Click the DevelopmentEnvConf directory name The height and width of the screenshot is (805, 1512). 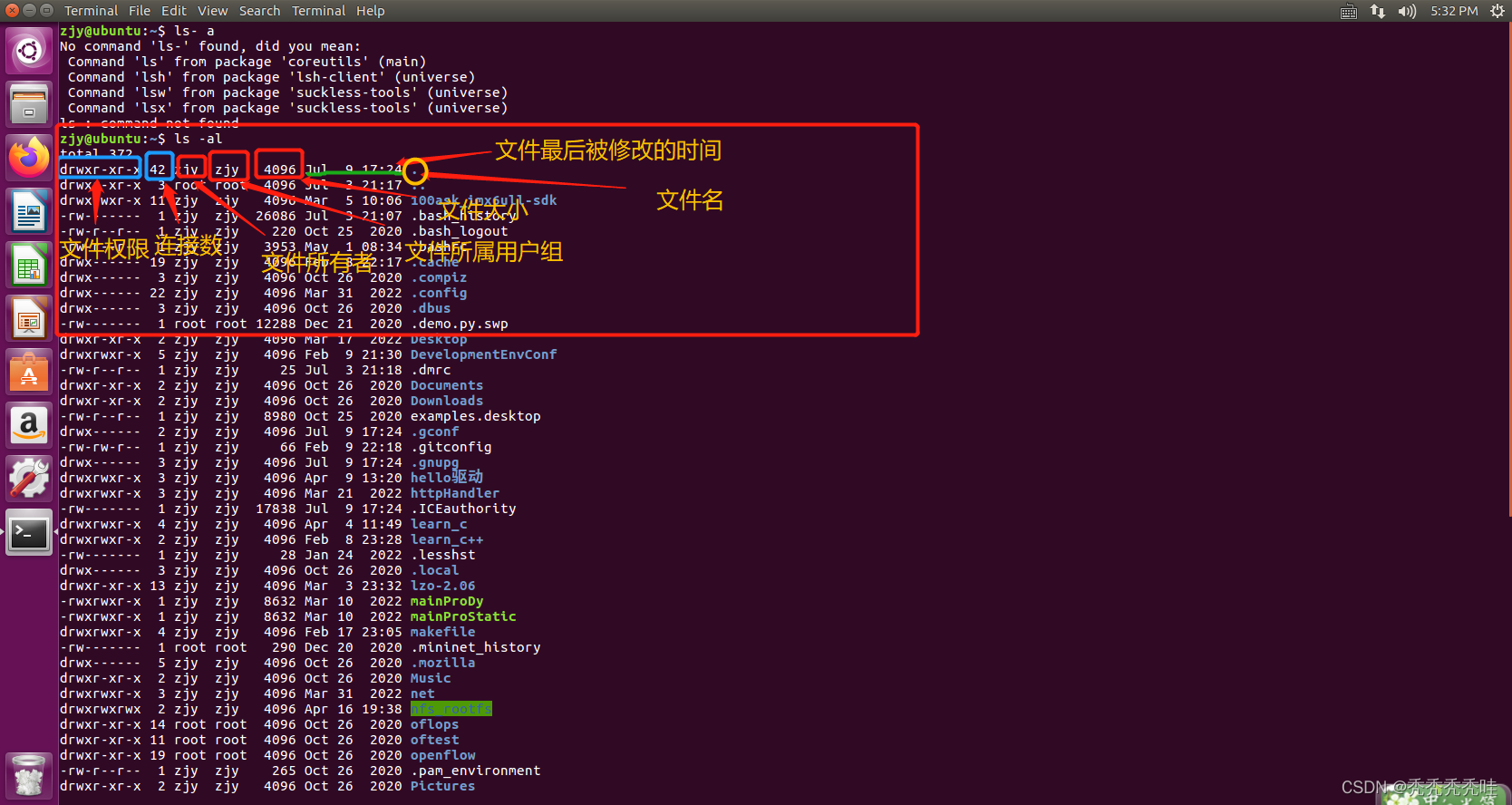(x=483, y=354)
